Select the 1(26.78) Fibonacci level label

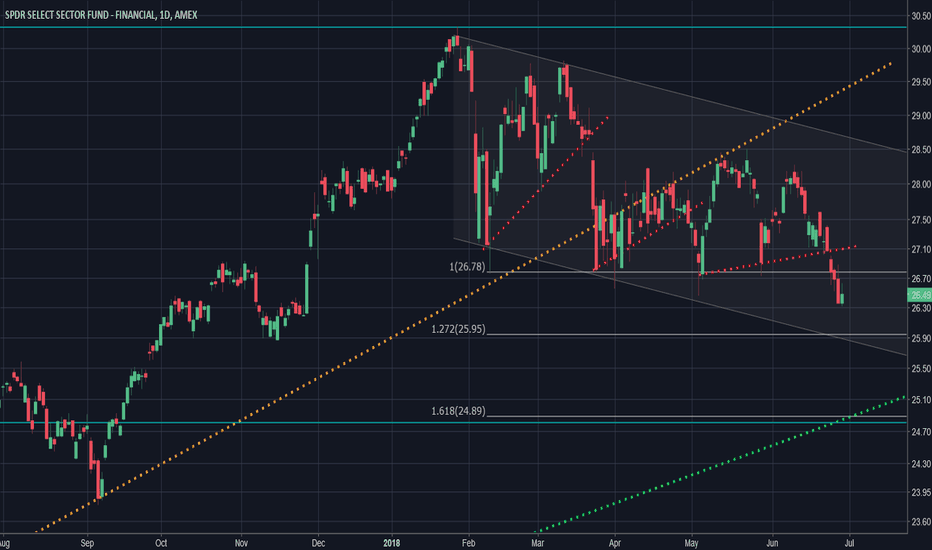[467, 267]
